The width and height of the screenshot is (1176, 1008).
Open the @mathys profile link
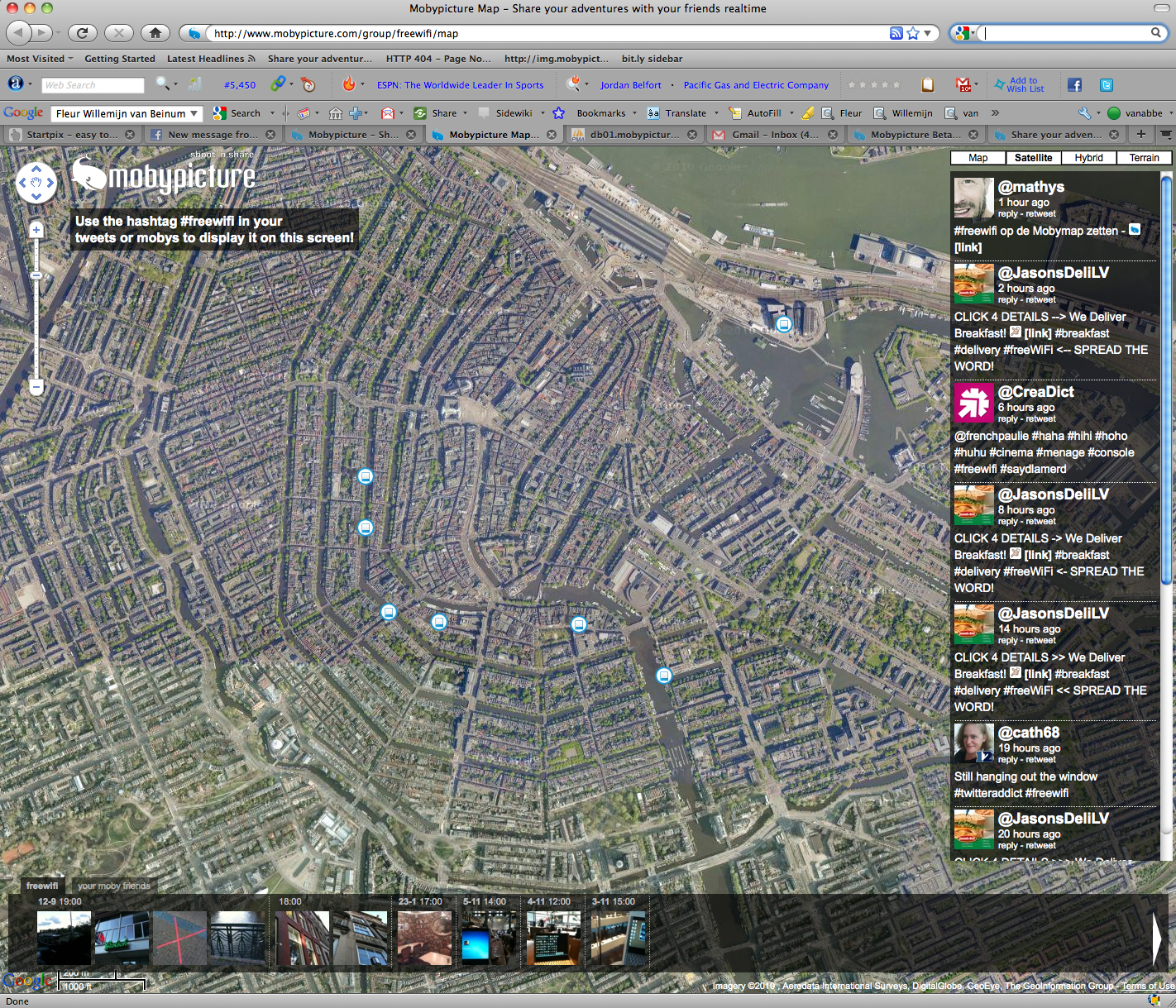[1030, 187]
